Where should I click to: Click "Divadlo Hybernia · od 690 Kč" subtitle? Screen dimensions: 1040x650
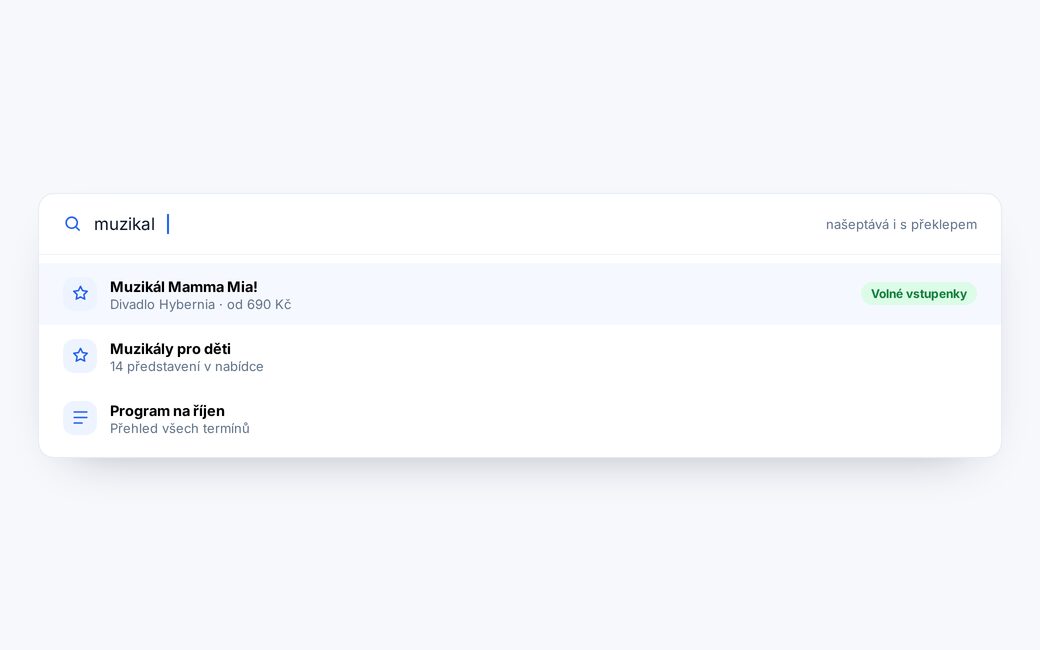pos(200,304)
